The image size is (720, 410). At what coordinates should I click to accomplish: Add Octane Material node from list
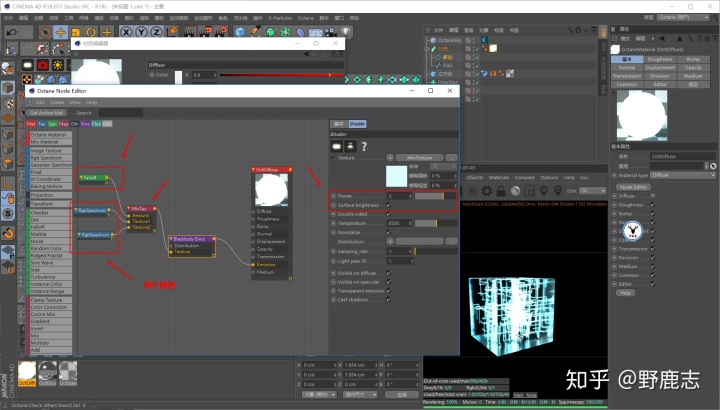[x=49, y=135]
